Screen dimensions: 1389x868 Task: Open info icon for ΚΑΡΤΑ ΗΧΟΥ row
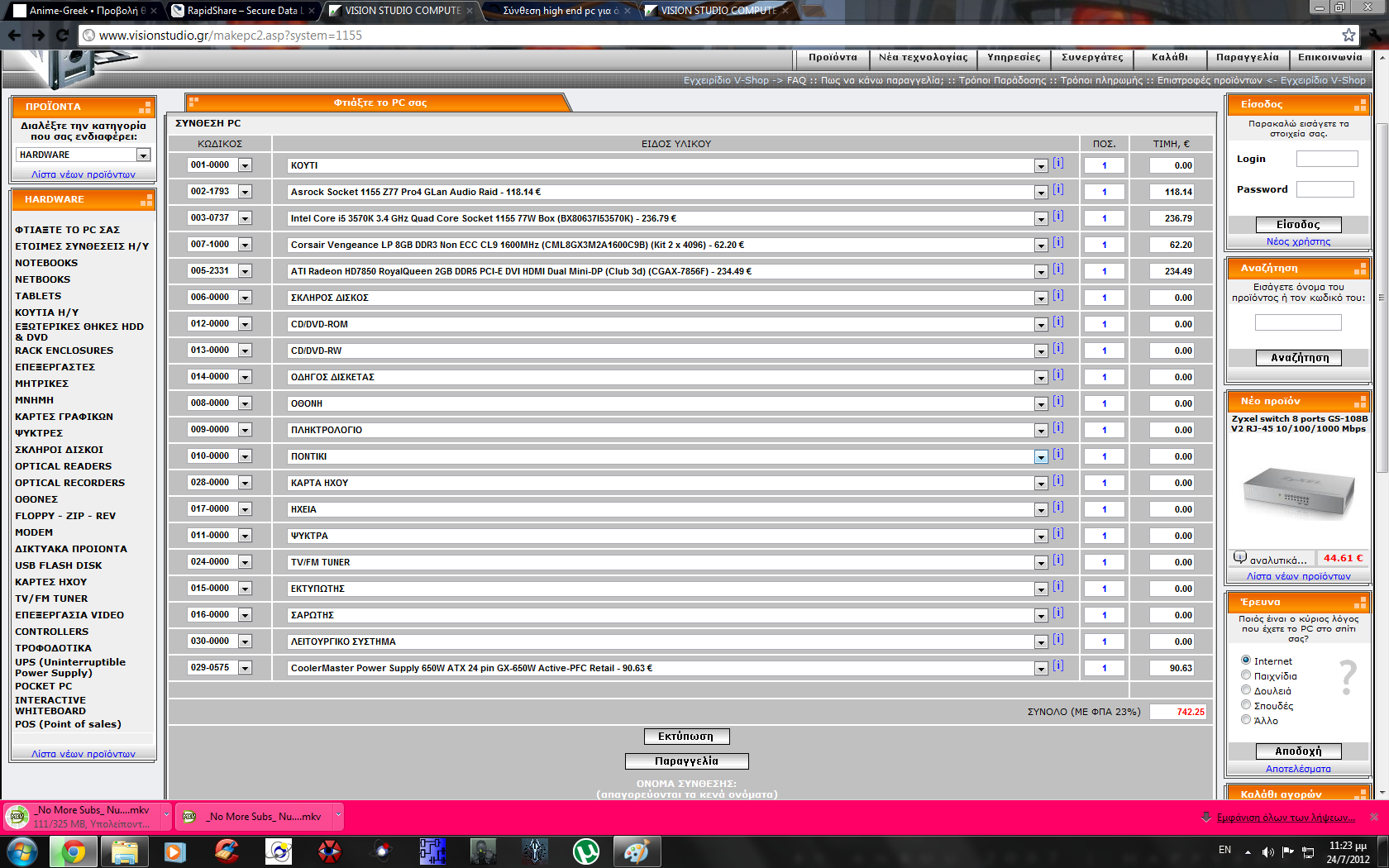coord(1058,481)
